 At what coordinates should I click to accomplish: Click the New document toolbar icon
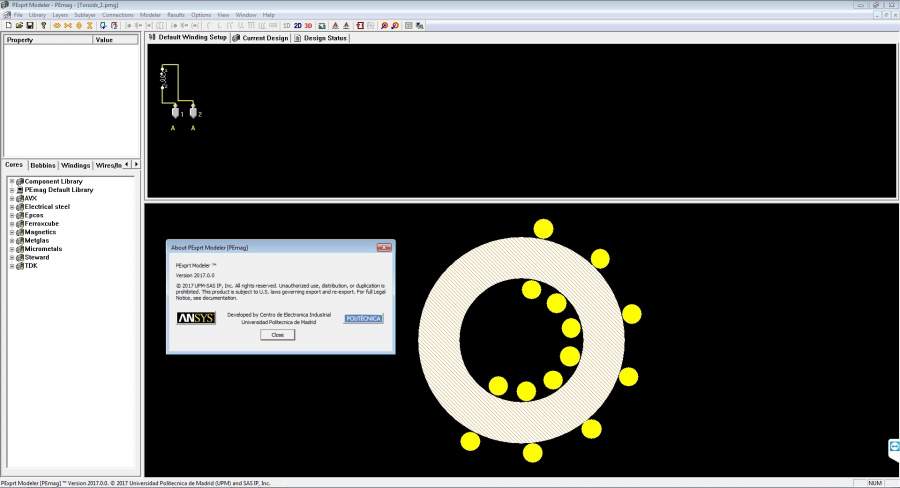pyautogui.click(x=9, y=26)
